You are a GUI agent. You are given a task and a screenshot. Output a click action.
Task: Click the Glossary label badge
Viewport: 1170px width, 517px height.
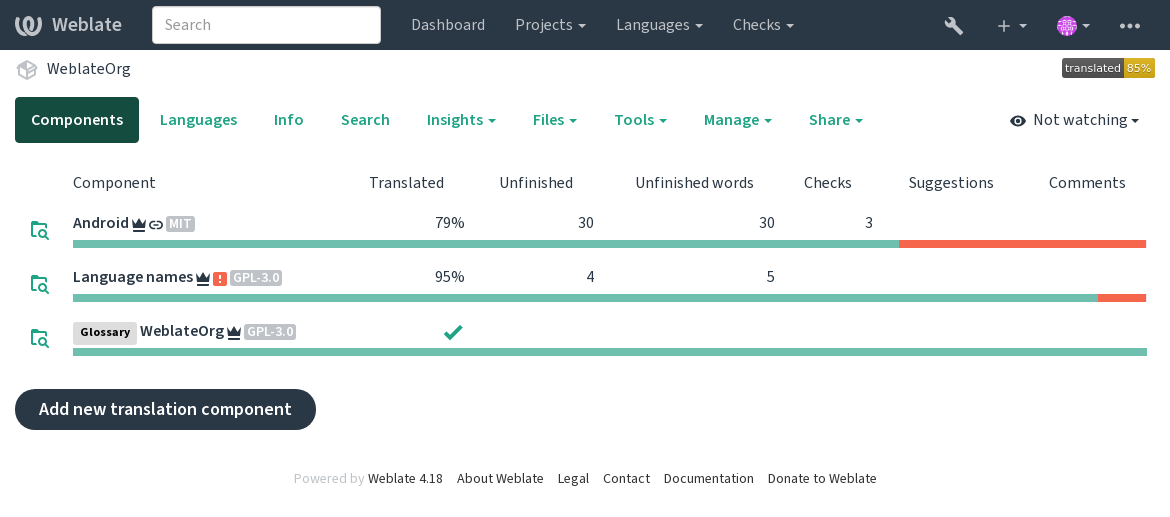click(105, 333)
